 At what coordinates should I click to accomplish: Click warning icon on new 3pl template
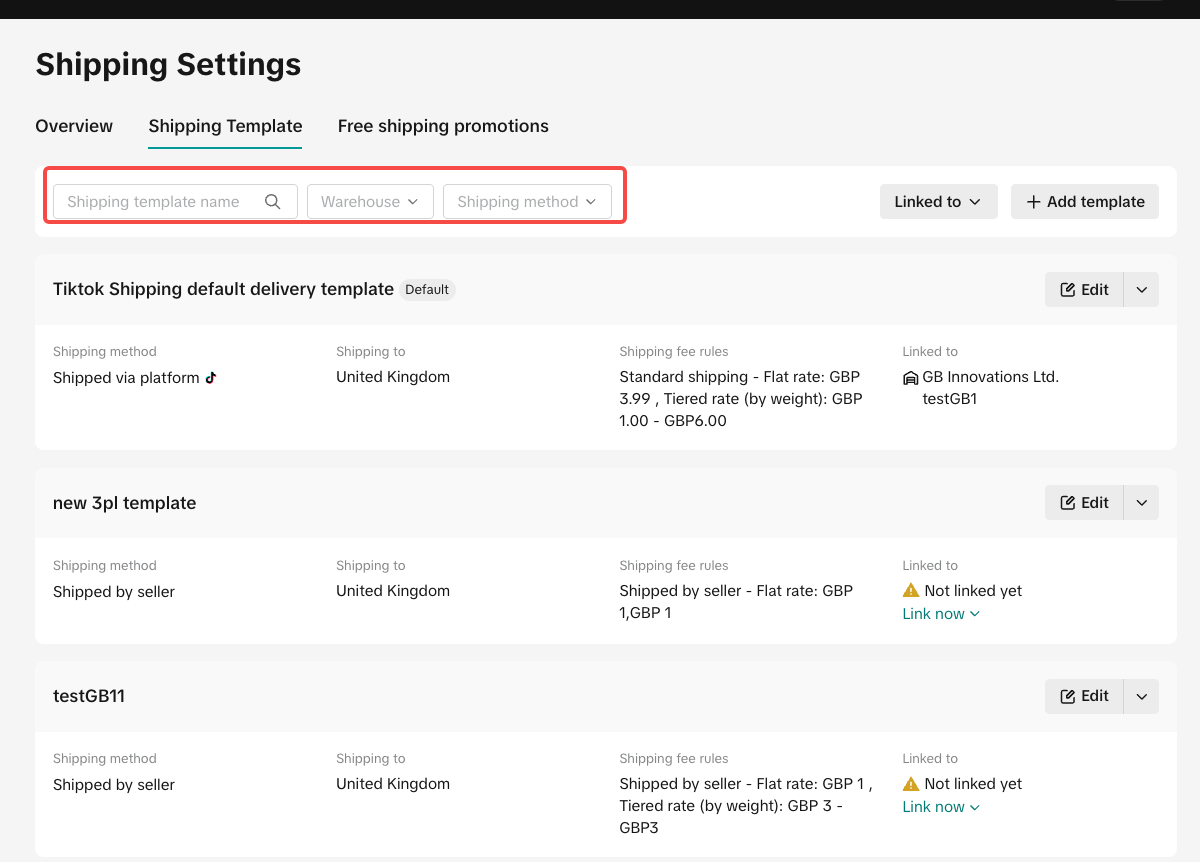coord(910,591)
